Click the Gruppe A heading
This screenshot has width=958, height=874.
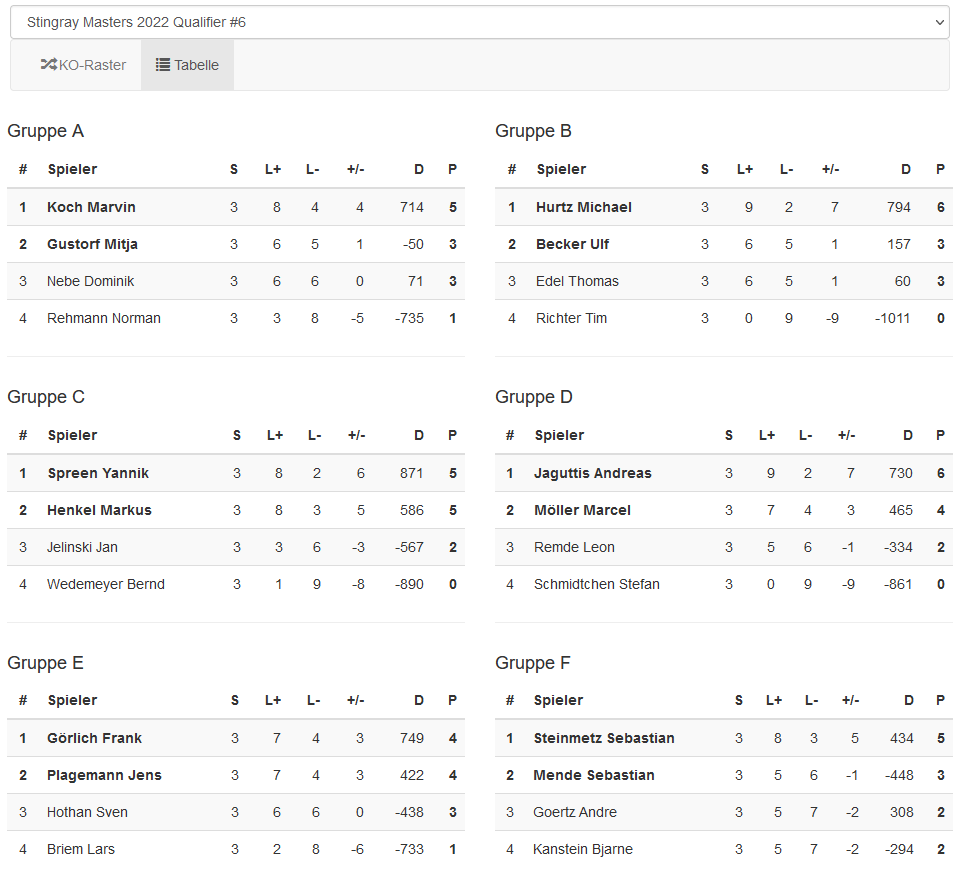(46, 131)
